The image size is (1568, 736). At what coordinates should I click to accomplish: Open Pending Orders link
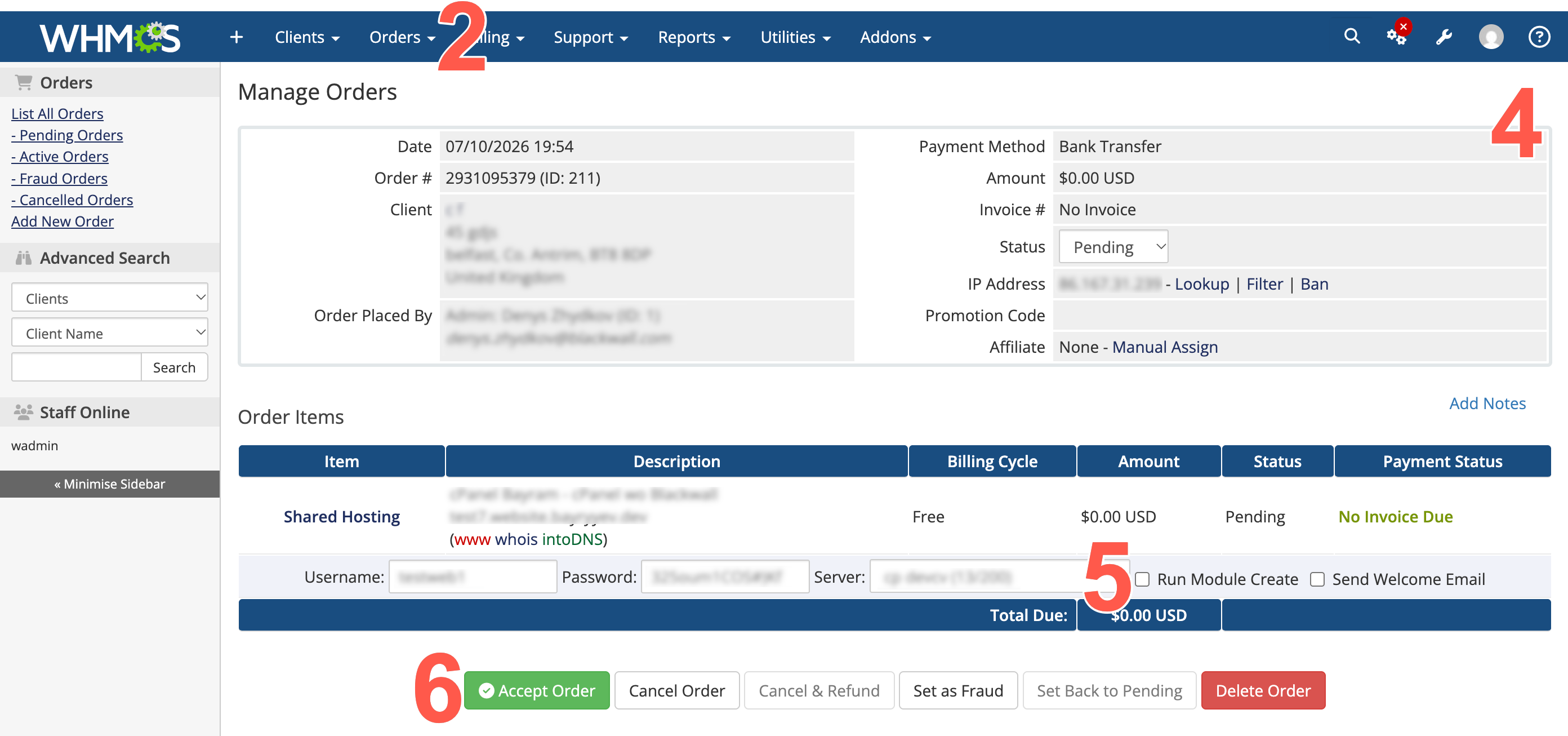67,135
